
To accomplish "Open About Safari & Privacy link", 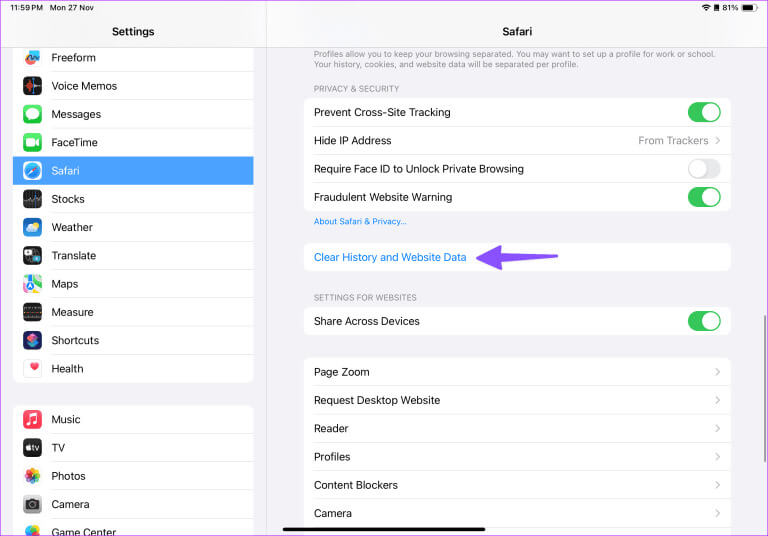I will 360,221.
